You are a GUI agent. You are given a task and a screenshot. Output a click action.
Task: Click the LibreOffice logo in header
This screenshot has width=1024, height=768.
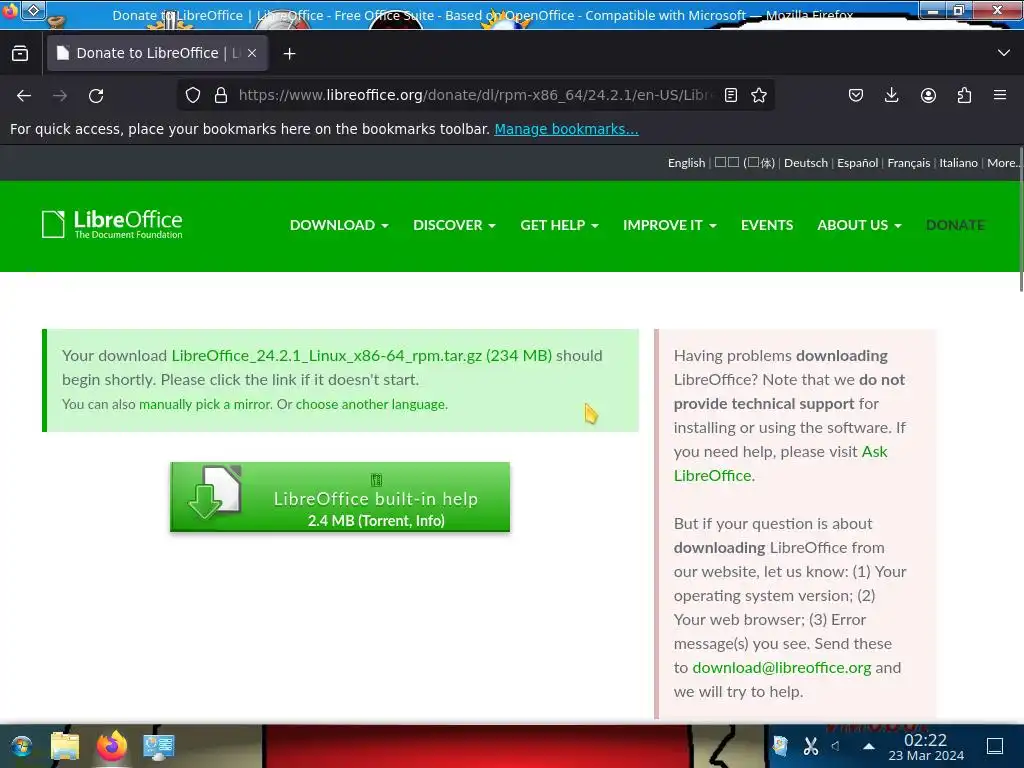click(112, 225)
